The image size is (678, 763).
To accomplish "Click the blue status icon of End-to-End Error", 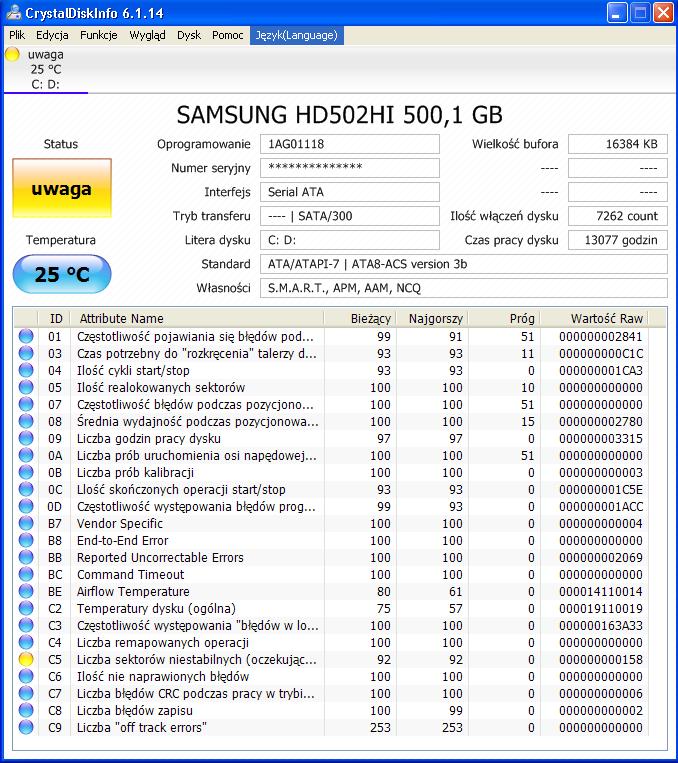I will click(26, 540).
